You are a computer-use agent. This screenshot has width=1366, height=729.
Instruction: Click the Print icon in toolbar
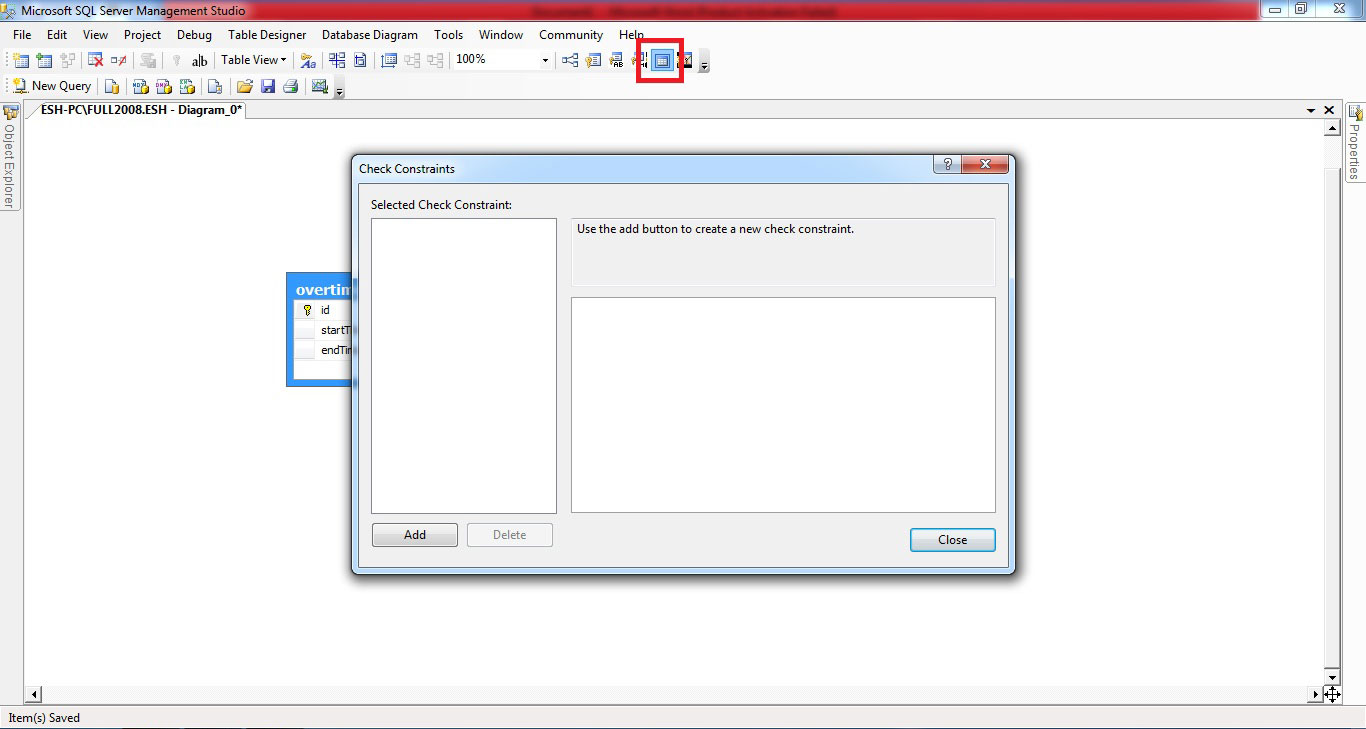290,87
